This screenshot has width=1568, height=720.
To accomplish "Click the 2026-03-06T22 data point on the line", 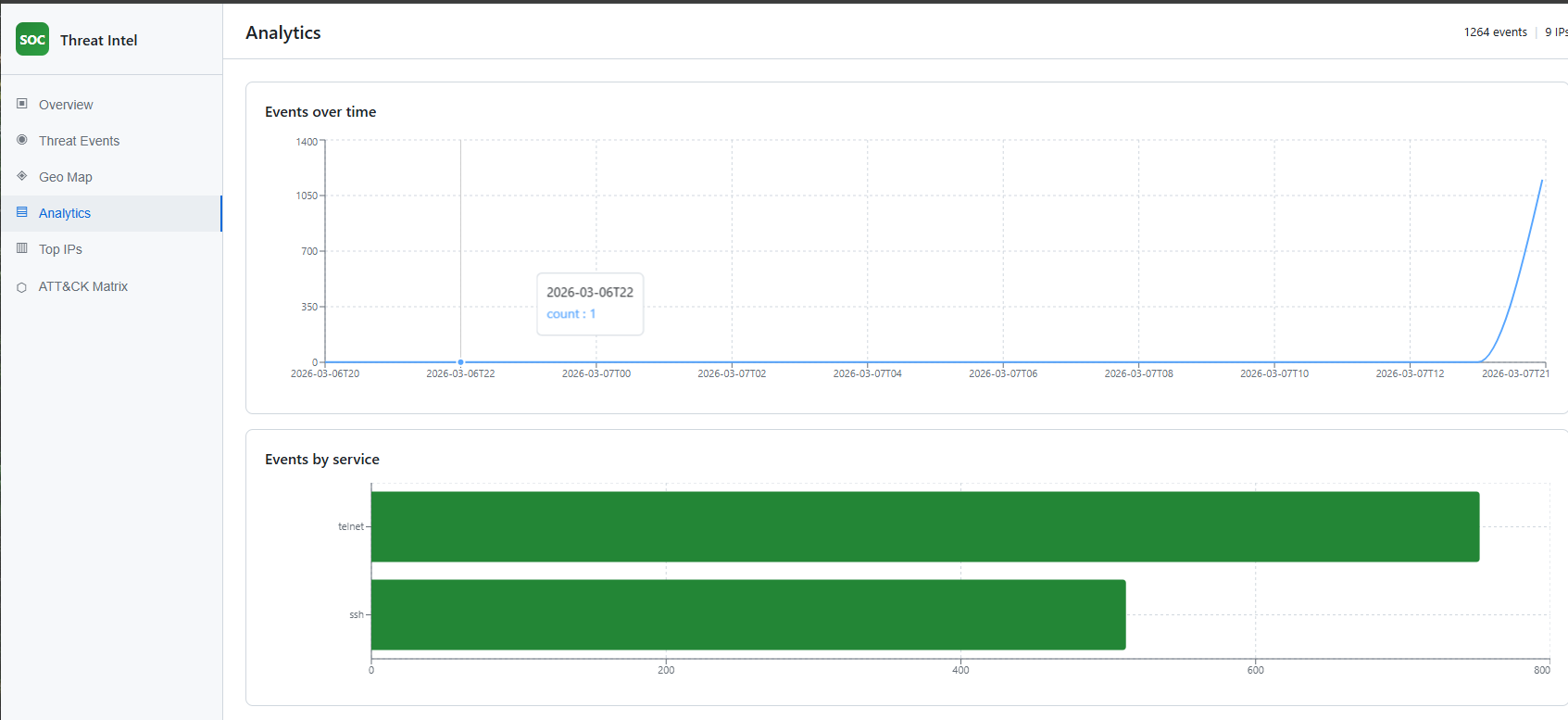I will coord(460,362).
